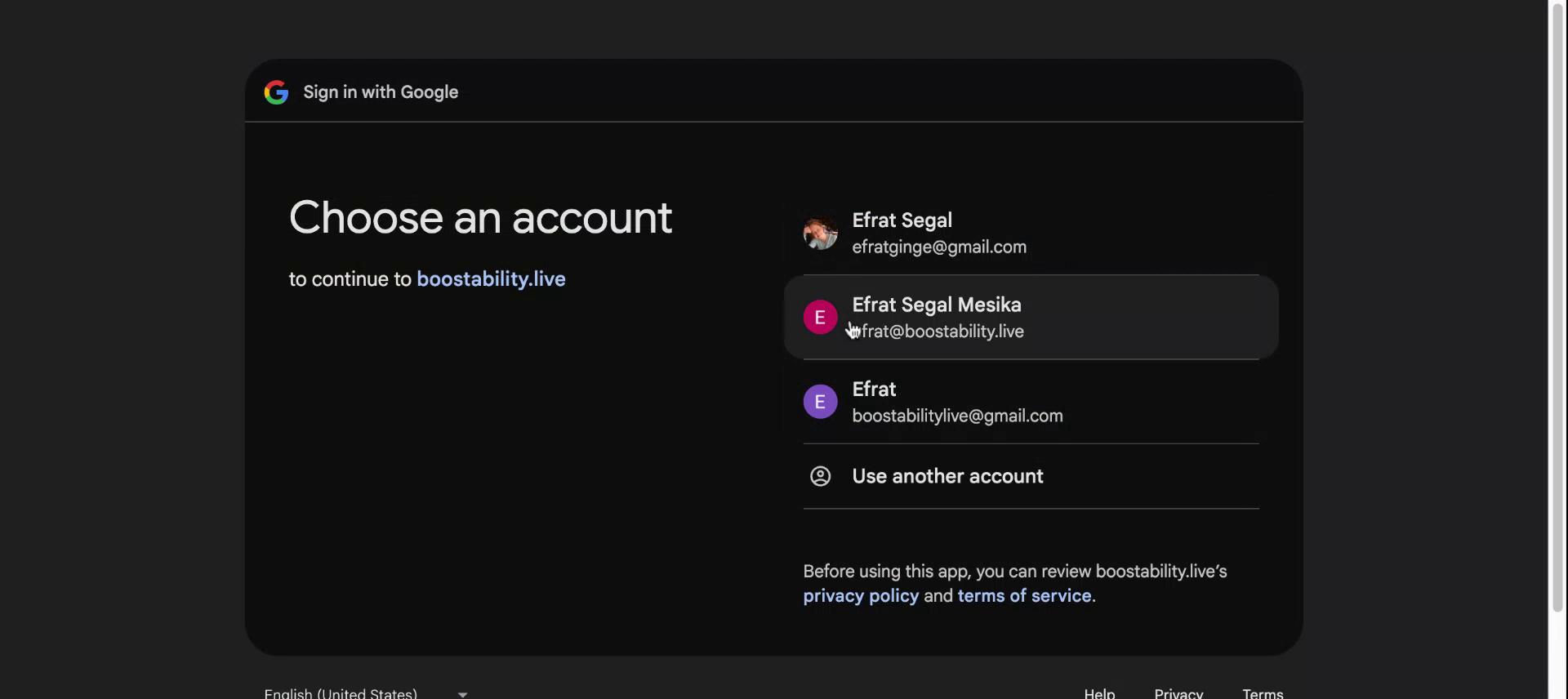Screen dimensions: 1568x699
Task: Click Efrat Segal's profile photo avatar
Action: point(820,233)
